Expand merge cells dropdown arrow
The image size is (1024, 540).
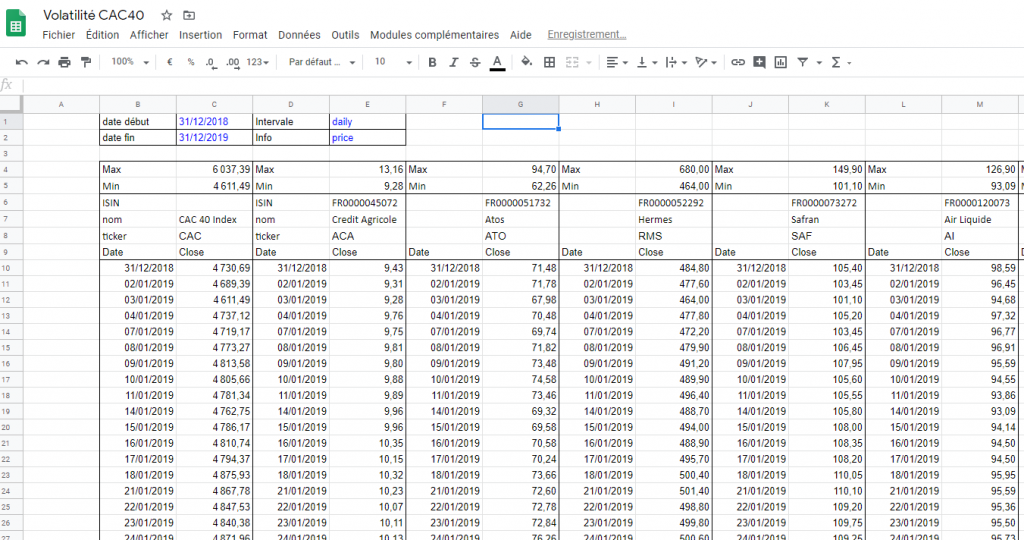pyautogui.click(x=588, y=63)
